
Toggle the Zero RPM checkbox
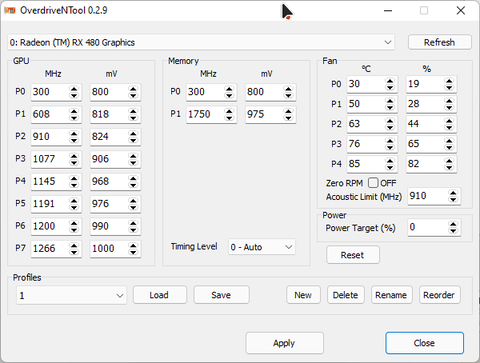click(x=373, y=183)
